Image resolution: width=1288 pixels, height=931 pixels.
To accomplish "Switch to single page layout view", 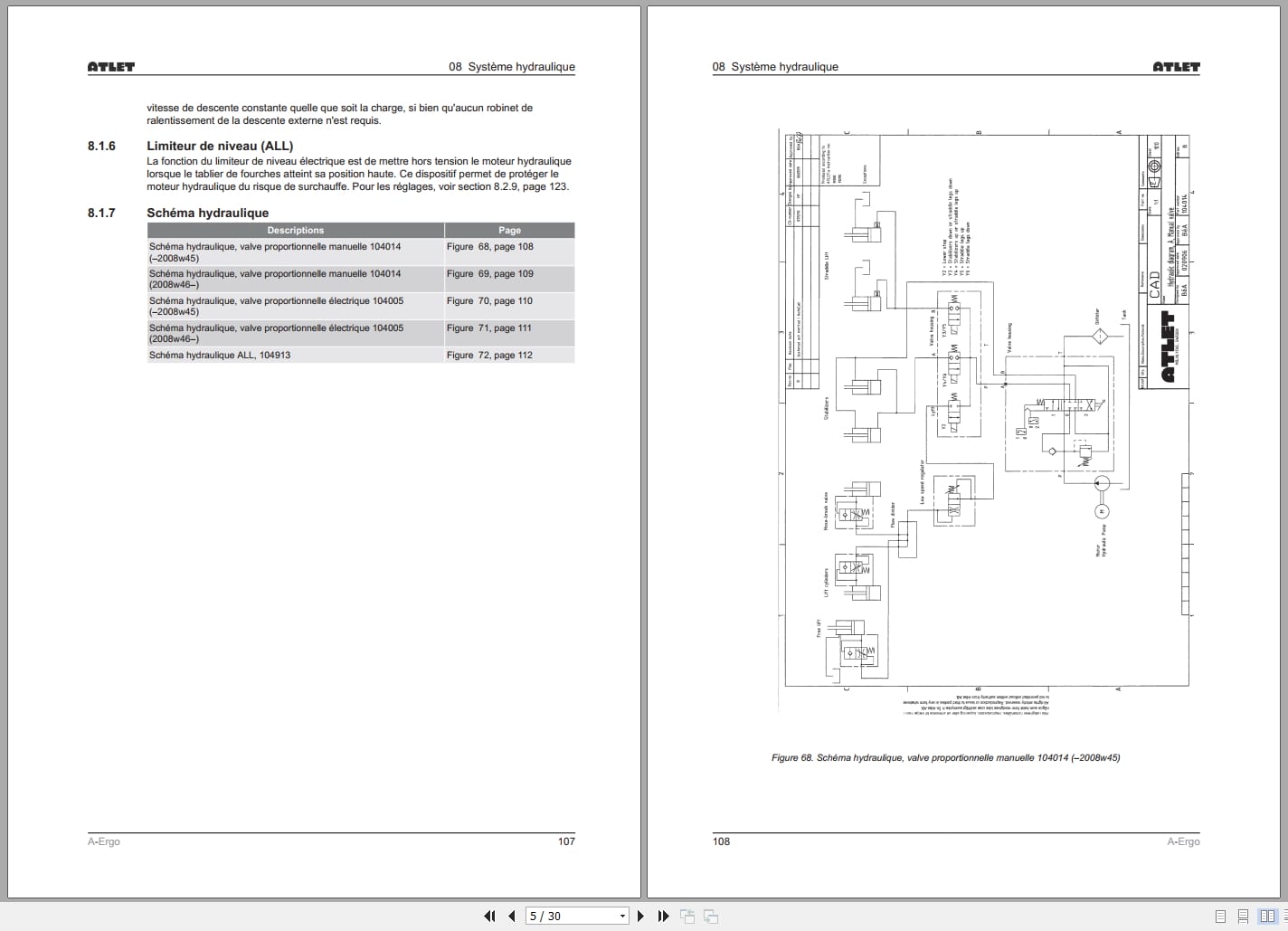I will [1220, 916].
